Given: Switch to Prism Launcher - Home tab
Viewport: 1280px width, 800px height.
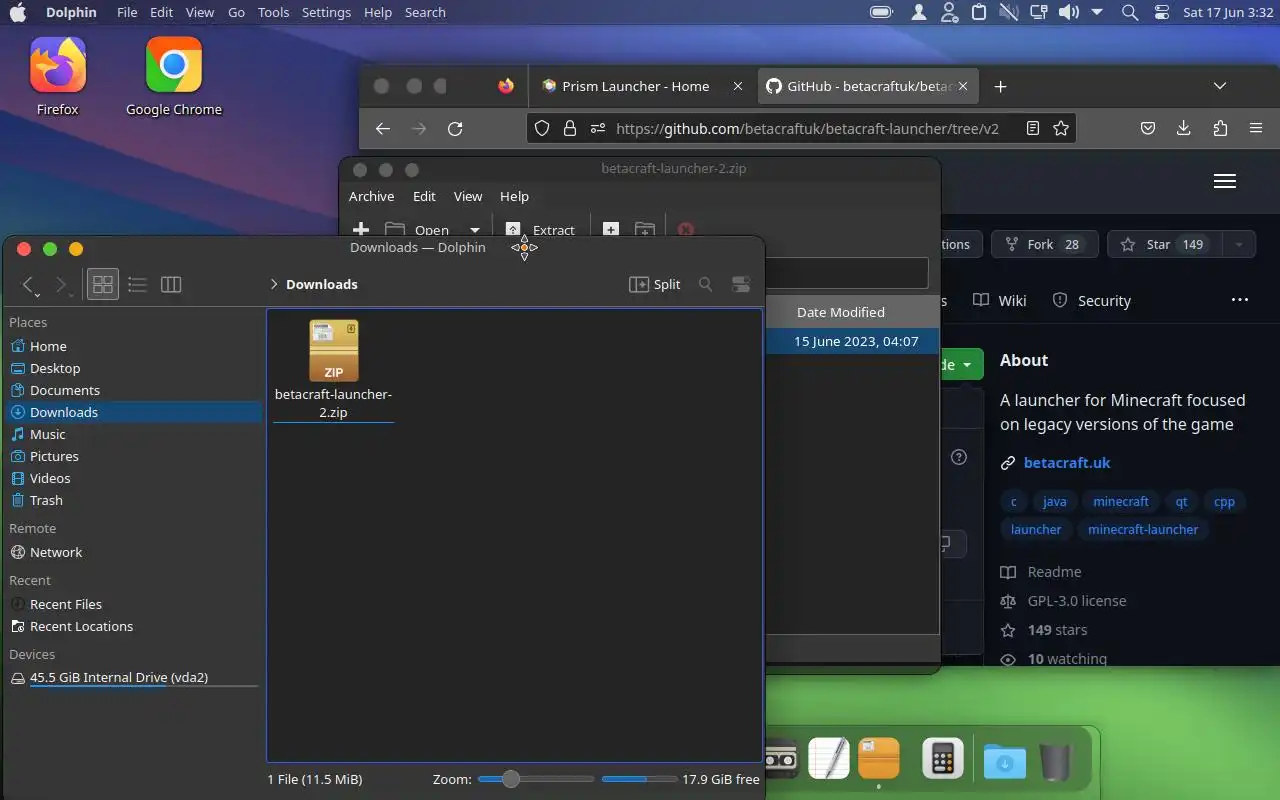Looking at the screenshot, I should coord(635,86).
